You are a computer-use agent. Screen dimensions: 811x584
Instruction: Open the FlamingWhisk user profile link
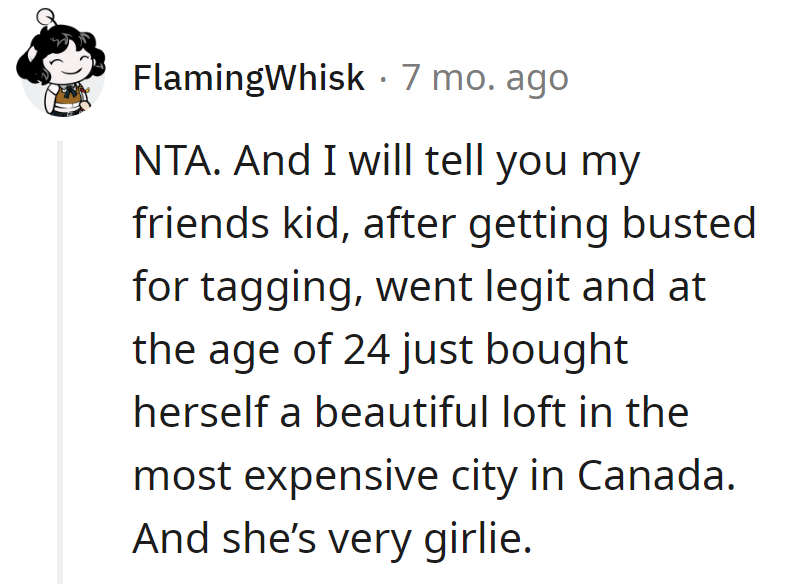248,78
